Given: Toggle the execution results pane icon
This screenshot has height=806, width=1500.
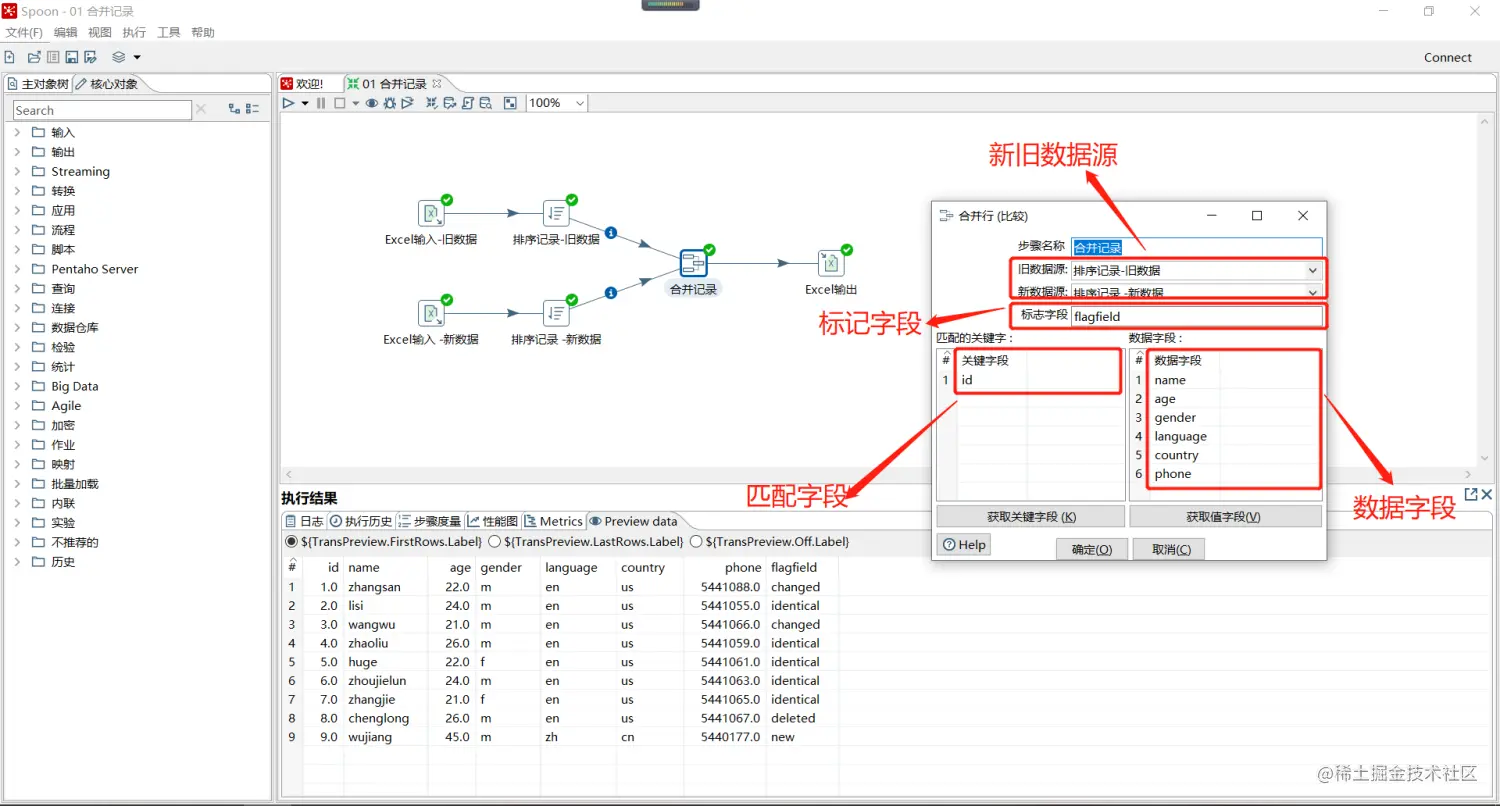Looking at the screenshot, I should 510,103.
